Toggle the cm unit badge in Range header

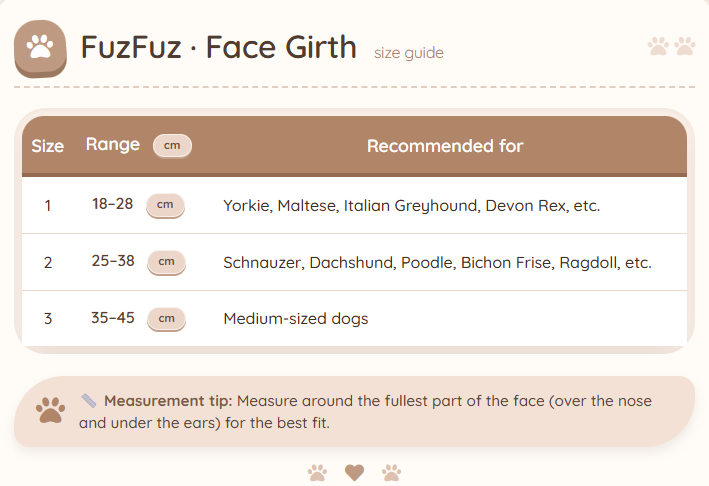172,146
